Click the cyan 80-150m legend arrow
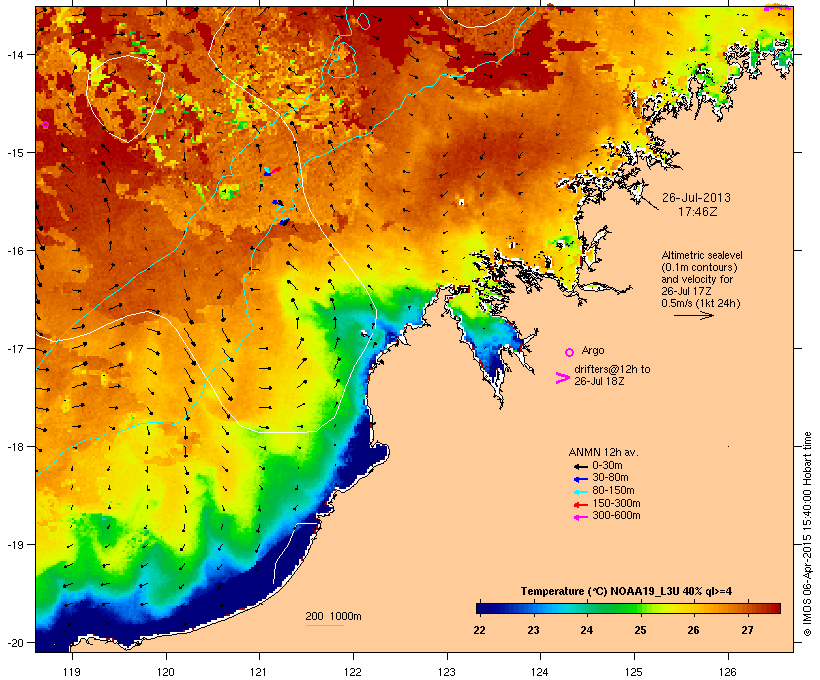The width and height of the screenshot is (820, 680). pos(580,492)
